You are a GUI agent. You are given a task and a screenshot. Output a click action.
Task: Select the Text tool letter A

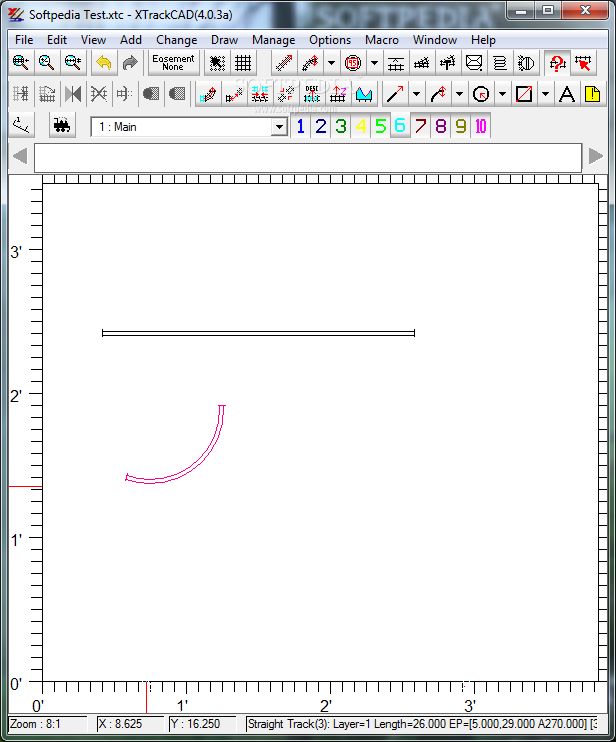567,94
